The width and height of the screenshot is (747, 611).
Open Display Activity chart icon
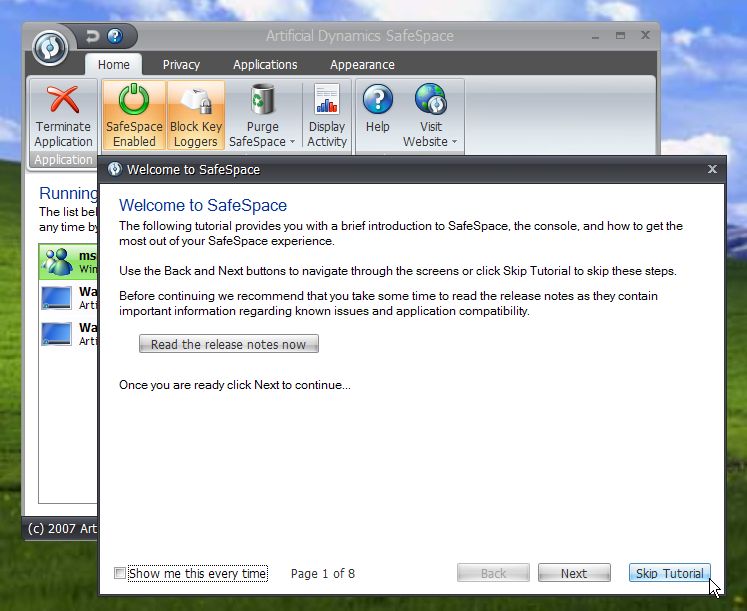pyautogui.click(x=327, y=99)
